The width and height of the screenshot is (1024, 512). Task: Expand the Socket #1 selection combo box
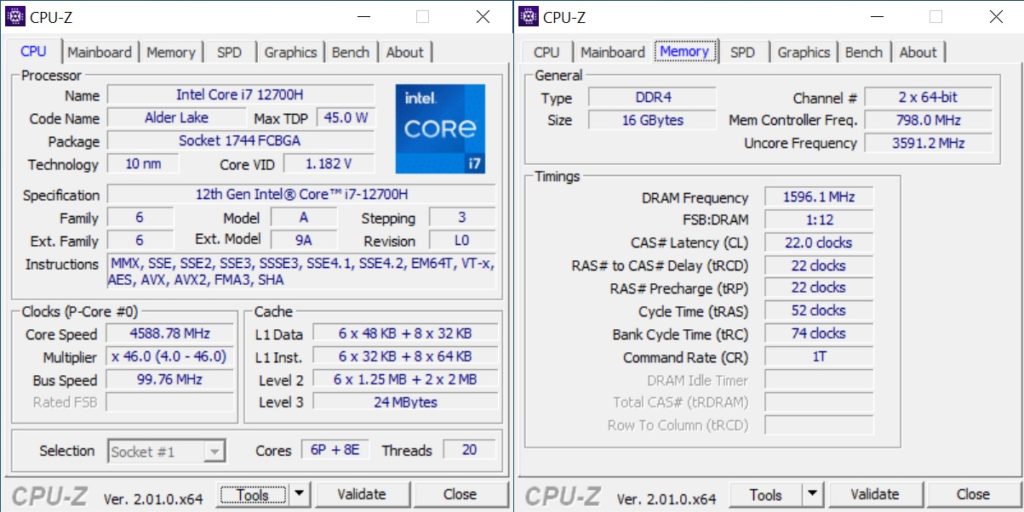click(214, 451)
